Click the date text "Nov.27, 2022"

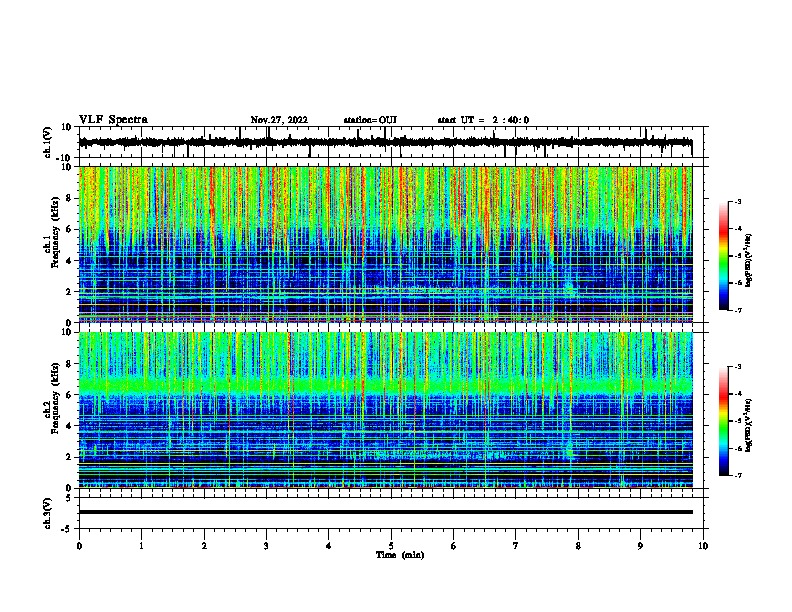click(279, 120)
